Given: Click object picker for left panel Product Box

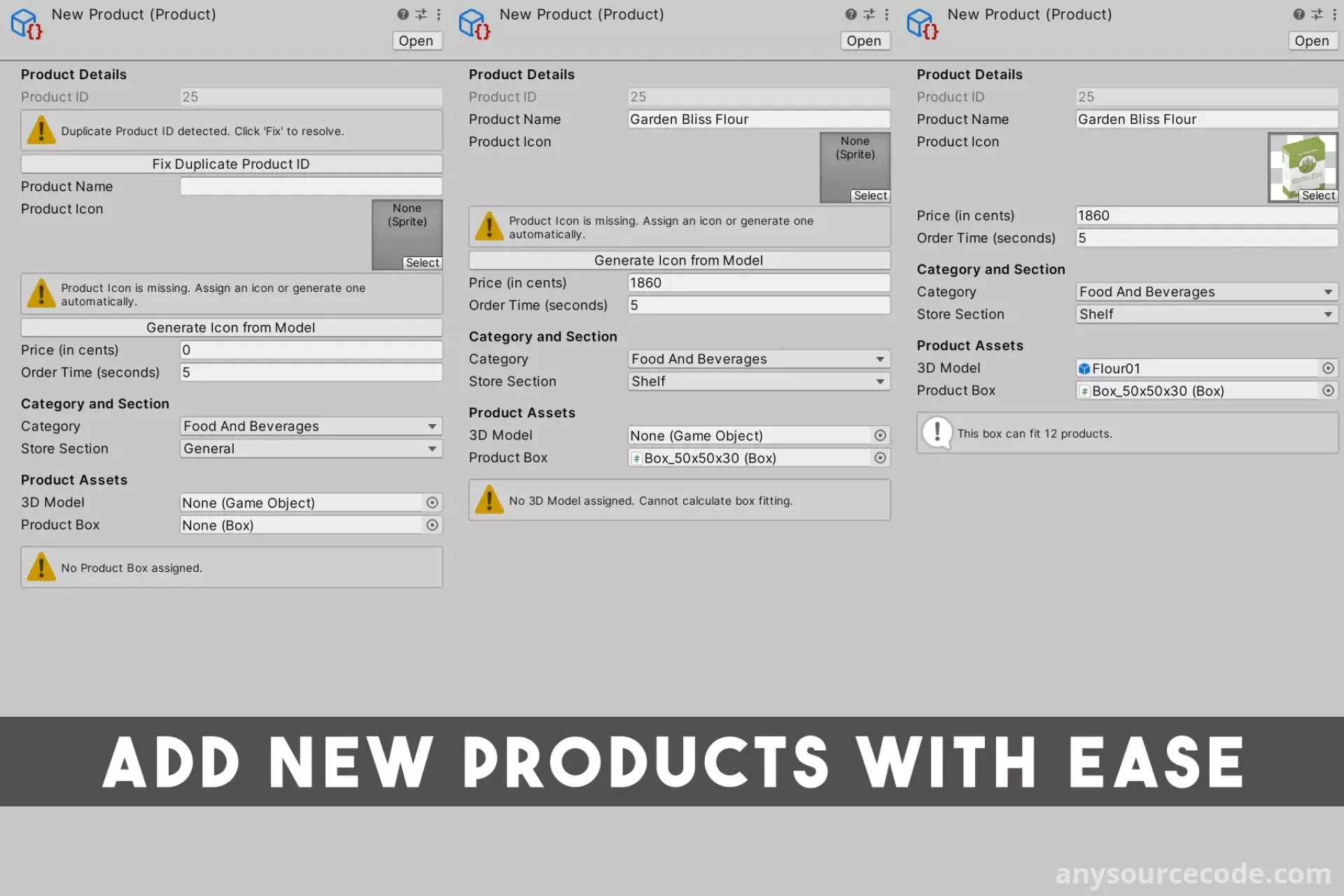Looking at the screenshot, I should 432,525.
